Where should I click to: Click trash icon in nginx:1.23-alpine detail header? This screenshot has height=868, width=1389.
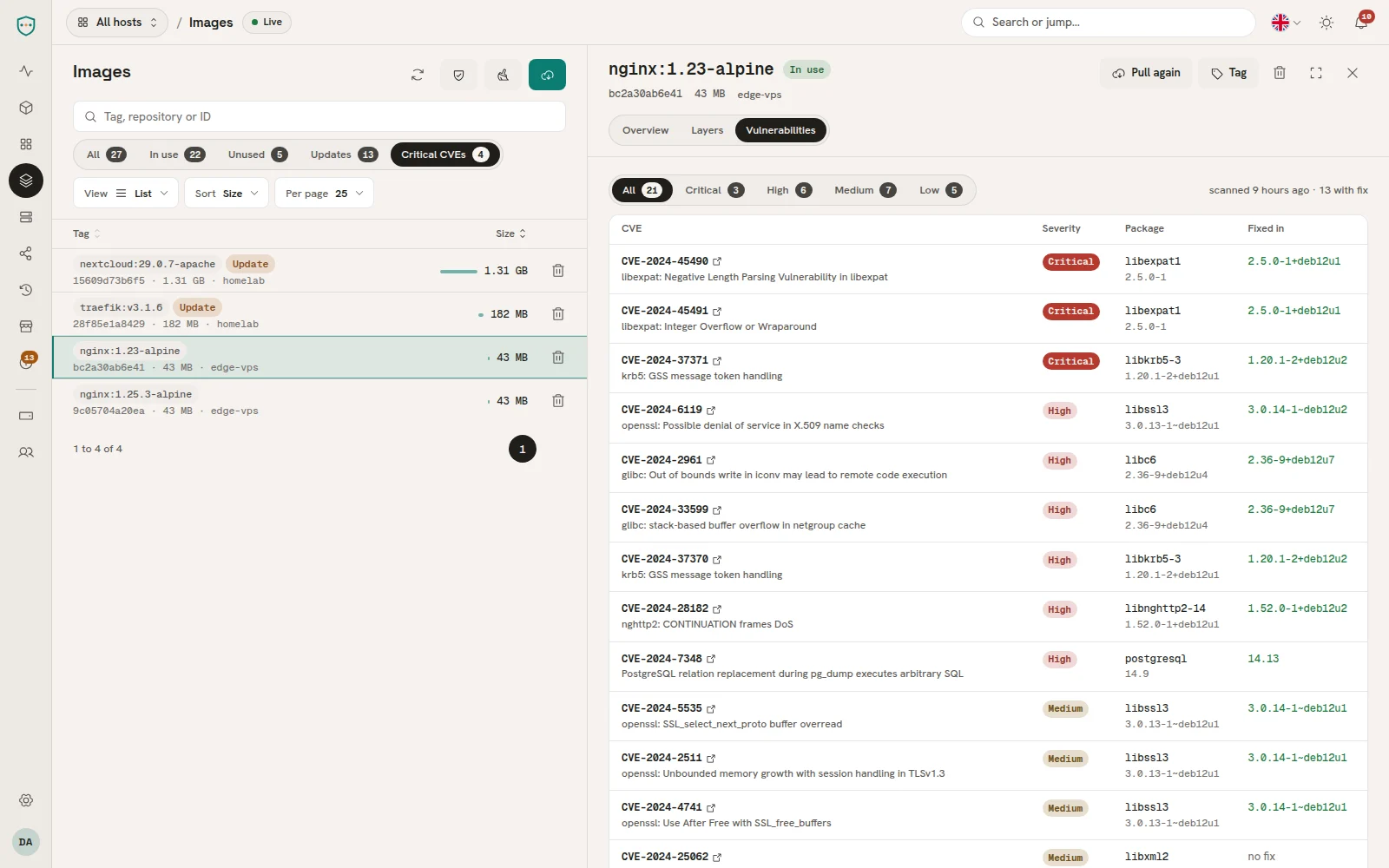coord(1280,73)
